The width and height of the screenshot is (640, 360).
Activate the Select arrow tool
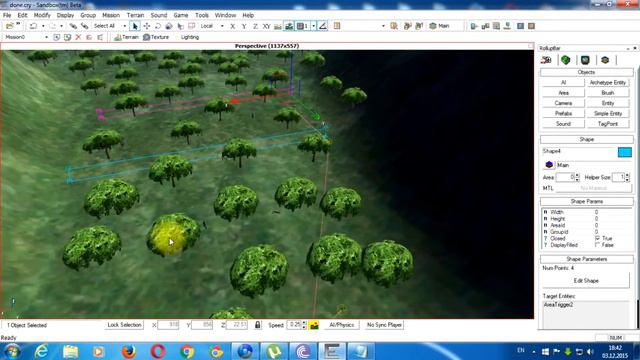click(135, 26)
